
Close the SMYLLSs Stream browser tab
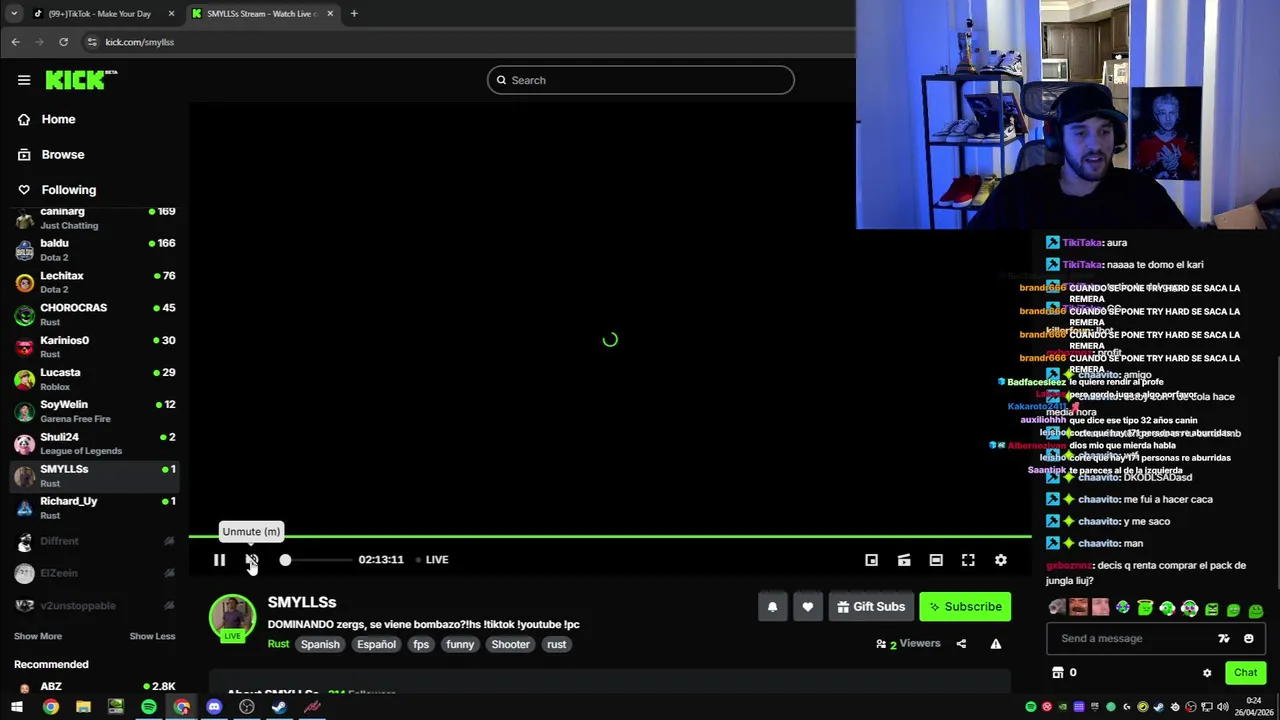330,14
